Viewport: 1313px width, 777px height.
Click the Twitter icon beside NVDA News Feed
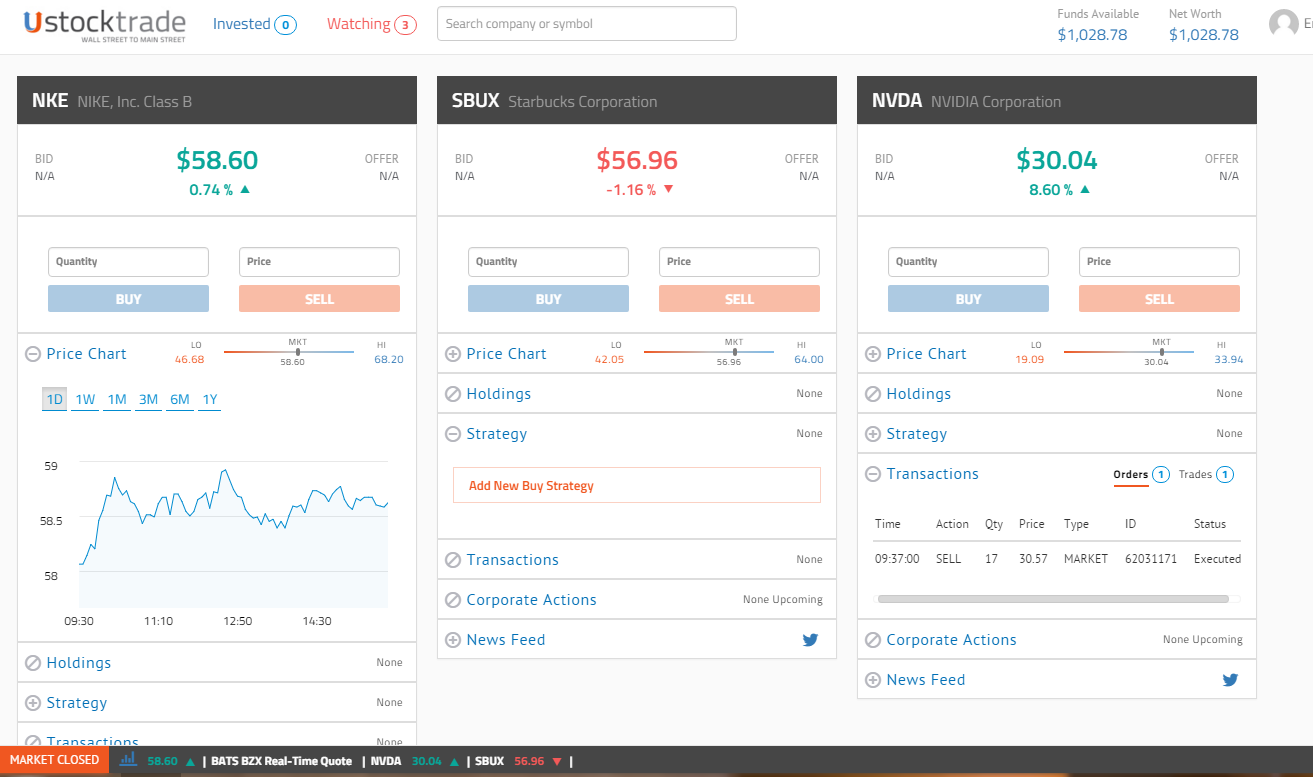[1230, 679]
